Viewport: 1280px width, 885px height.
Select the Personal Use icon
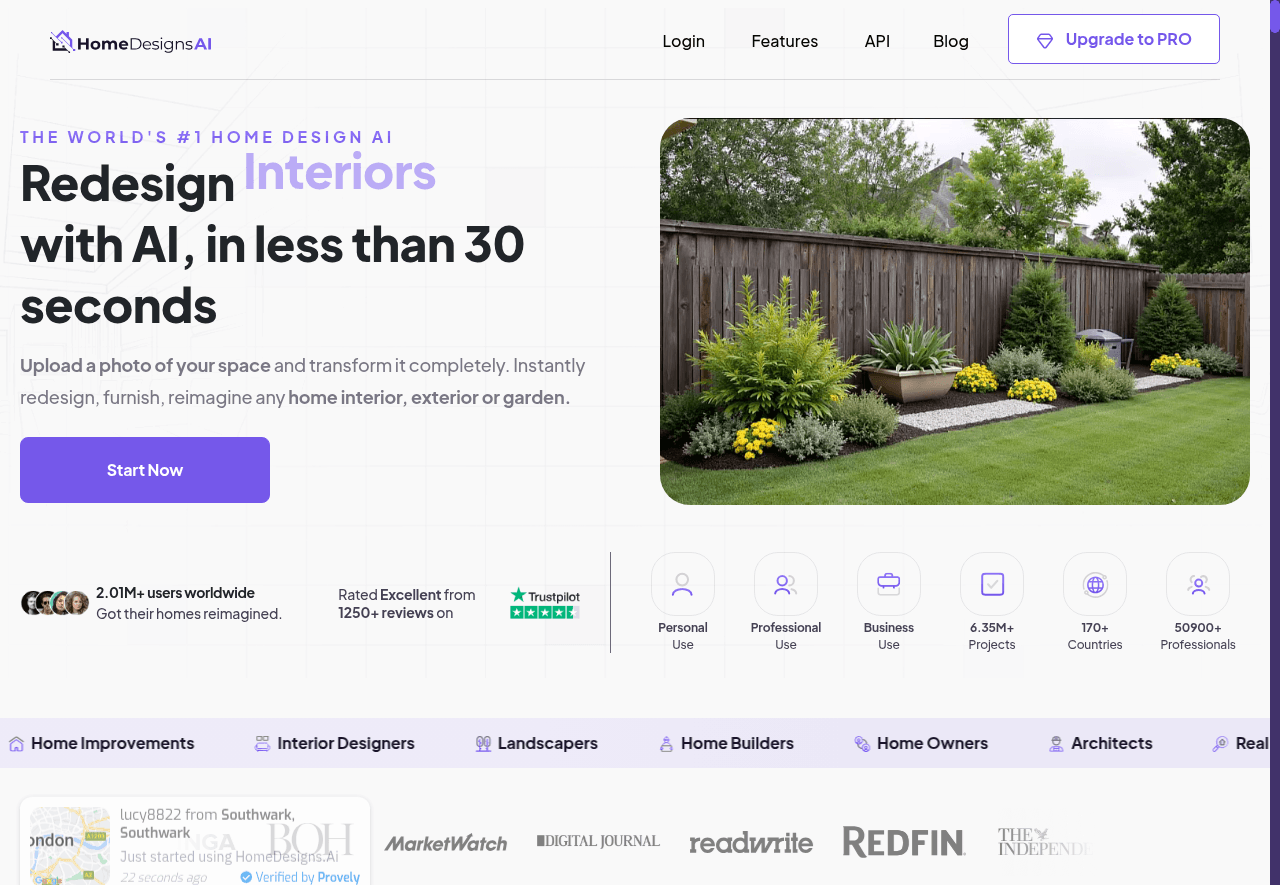[683, 584]
